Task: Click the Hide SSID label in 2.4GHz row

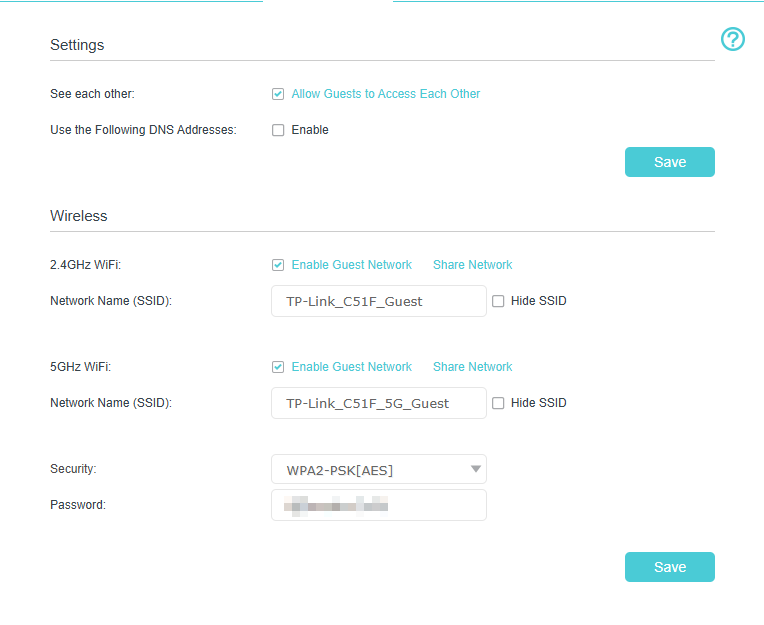Action: [538, 301]
